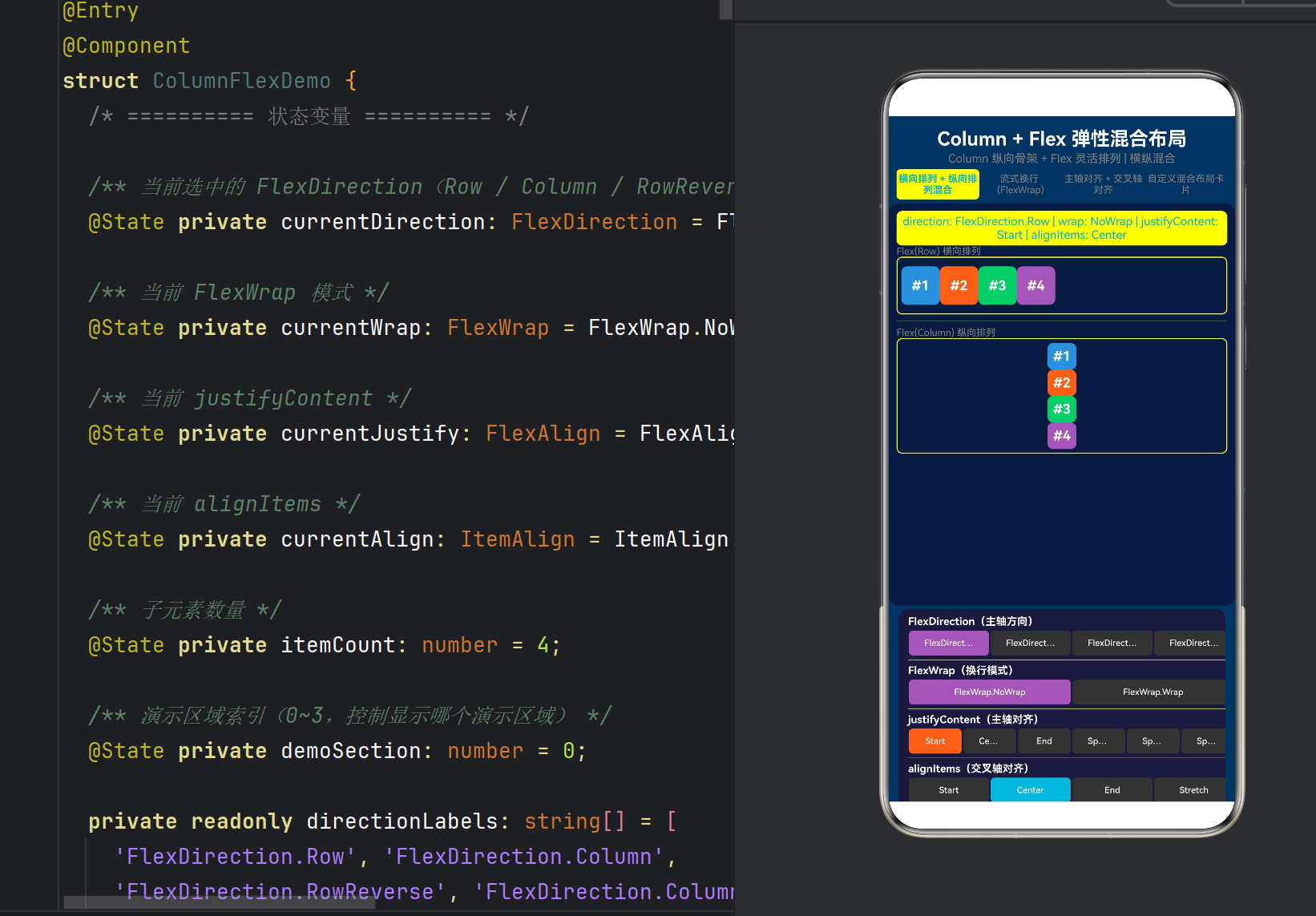Click the orange #2 tile in Flex(Row)

[959, 285]
